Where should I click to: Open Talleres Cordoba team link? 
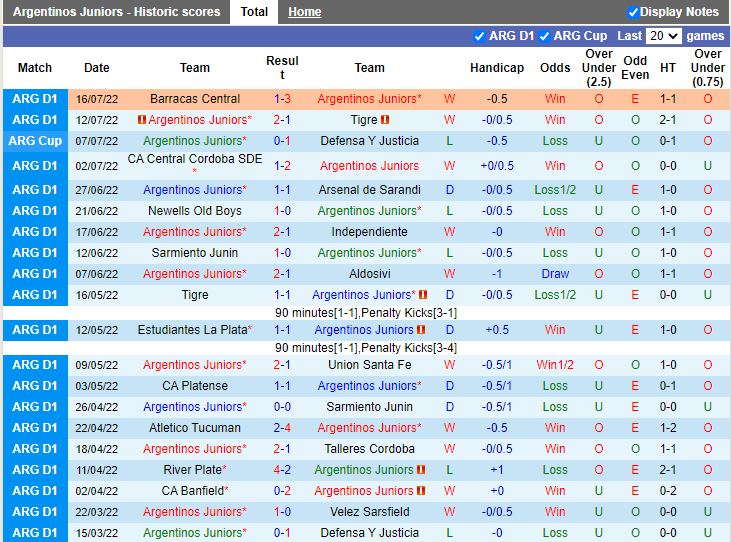369,449
